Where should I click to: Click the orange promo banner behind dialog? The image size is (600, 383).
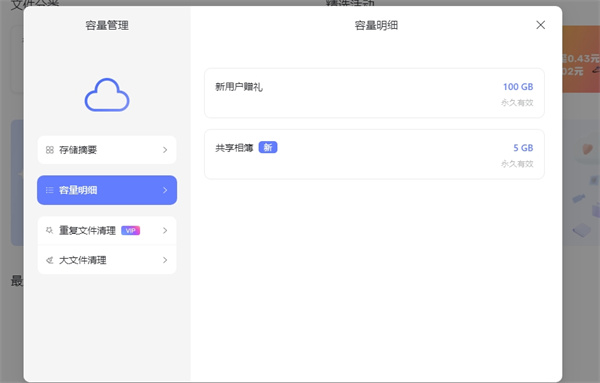pyautogui.click(x=581, y=59)
